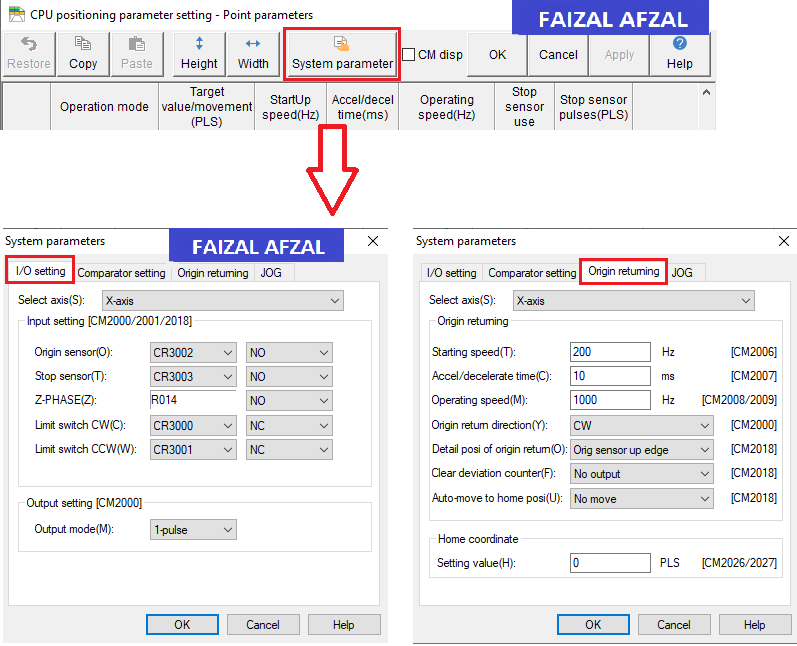The image size is (797, 646).
Task: Click Cancel in the top toolbar
Action: point(558,54)
